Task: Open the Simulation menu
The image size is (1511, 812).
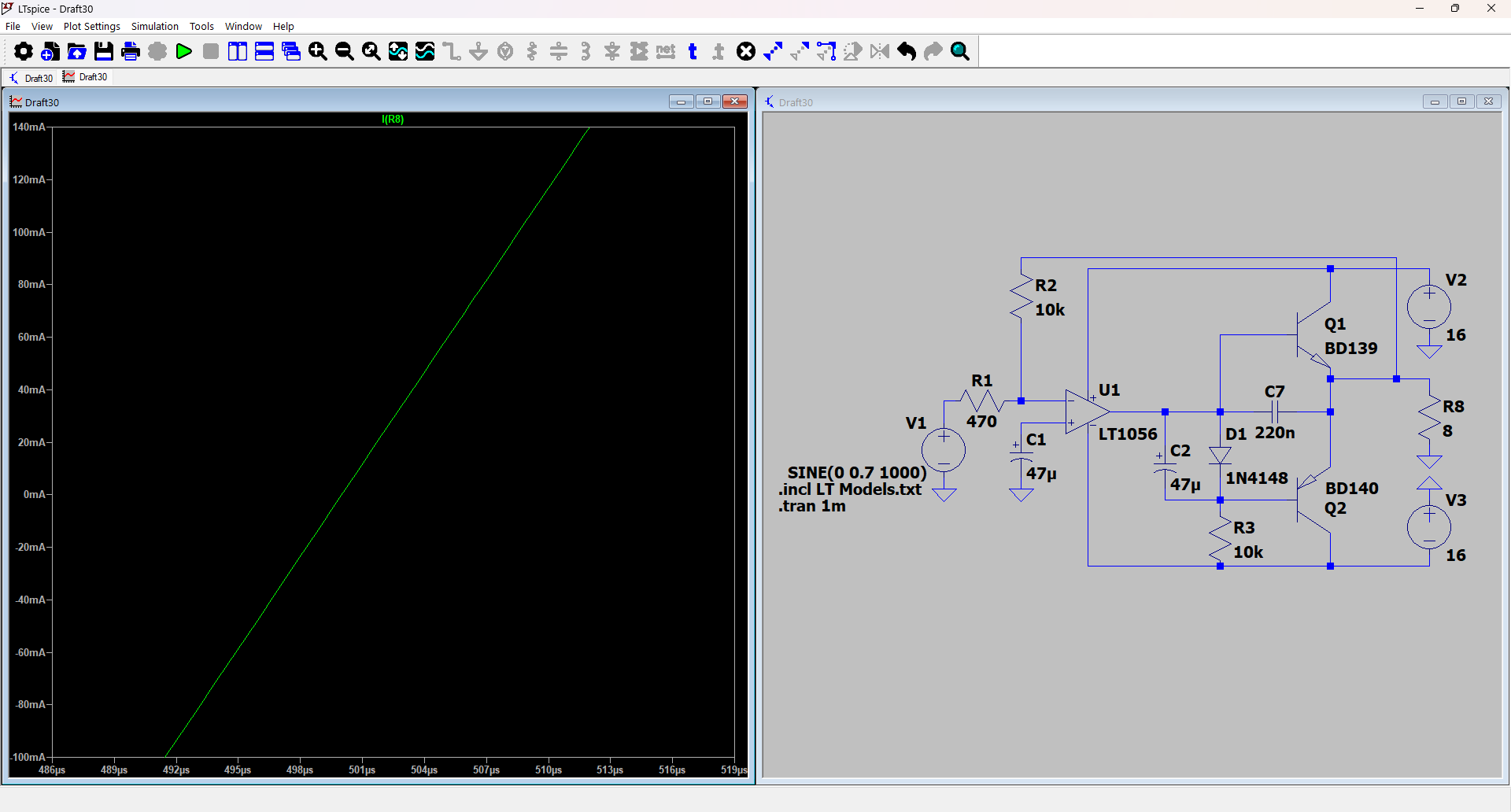Action: pyautogui.click(x=155, y=26)
